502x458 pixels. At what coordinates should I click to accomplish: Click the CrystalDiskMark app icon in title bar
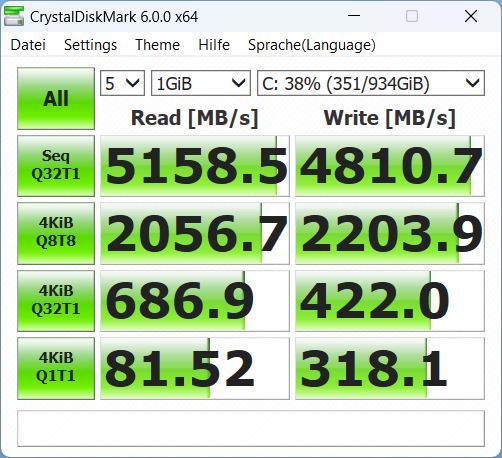[x=14, y=16]
